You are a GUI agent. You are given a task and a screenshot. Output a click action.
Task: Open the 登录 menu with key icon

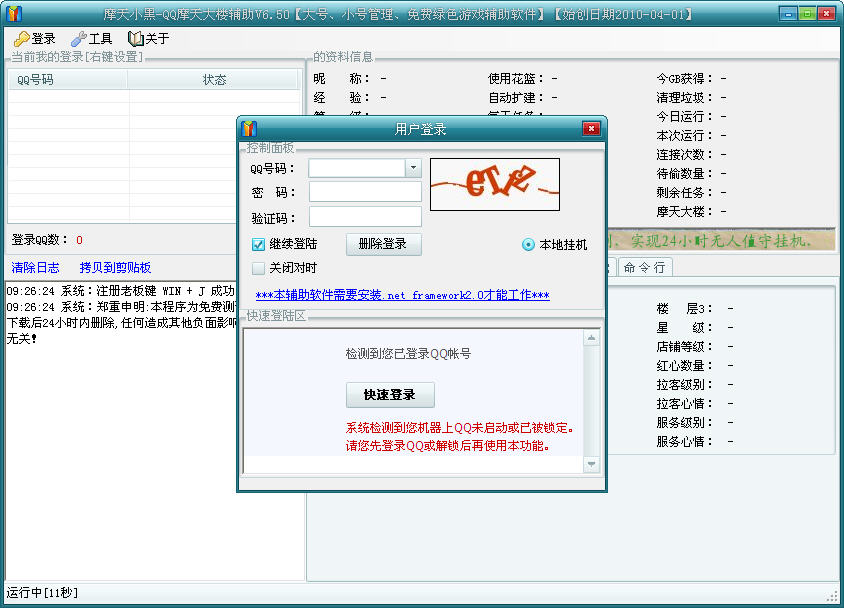click(x=35, y=39)
